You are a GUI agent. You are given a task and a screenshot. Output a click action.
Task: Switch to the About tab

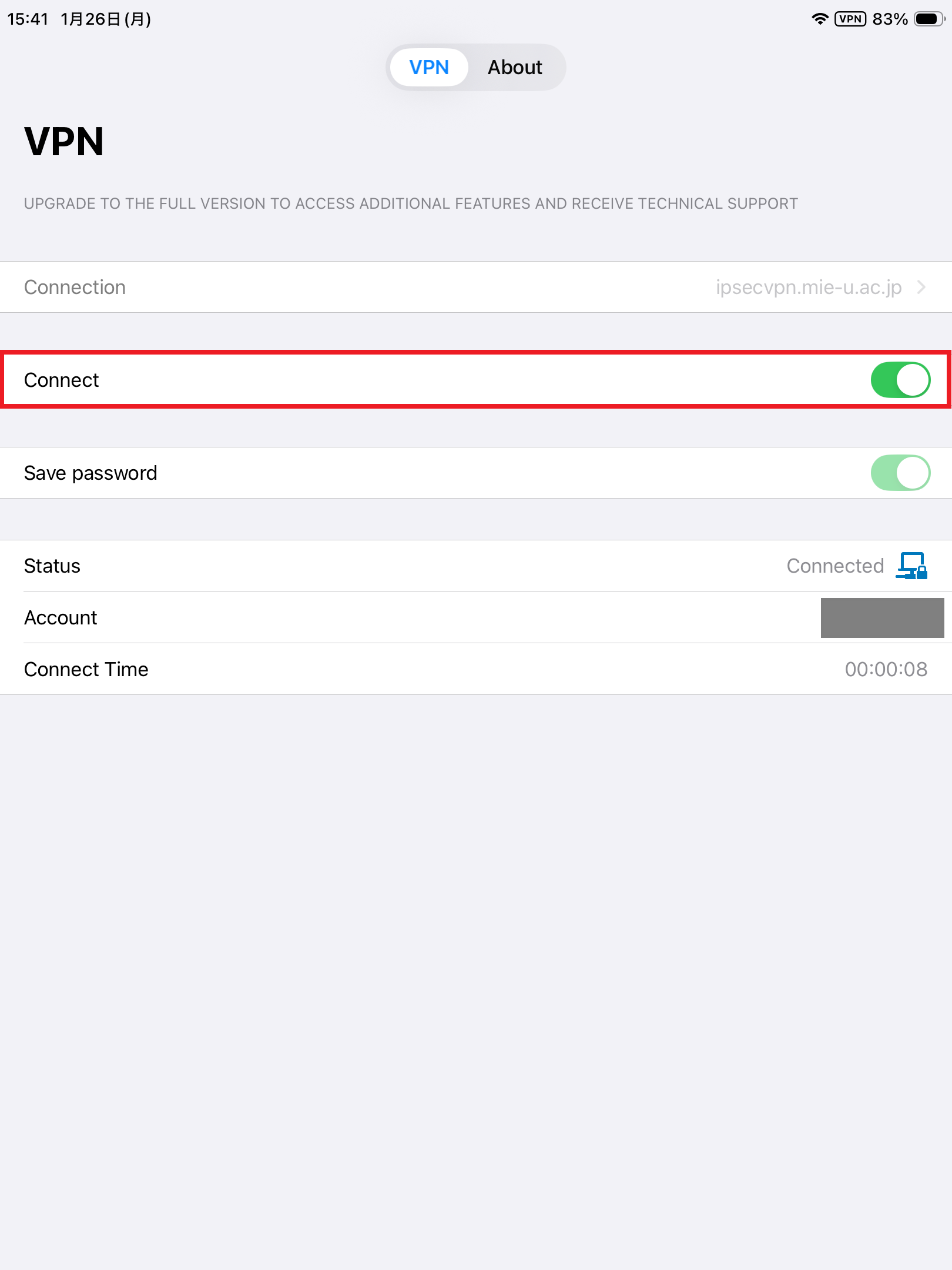coord(515,68)
